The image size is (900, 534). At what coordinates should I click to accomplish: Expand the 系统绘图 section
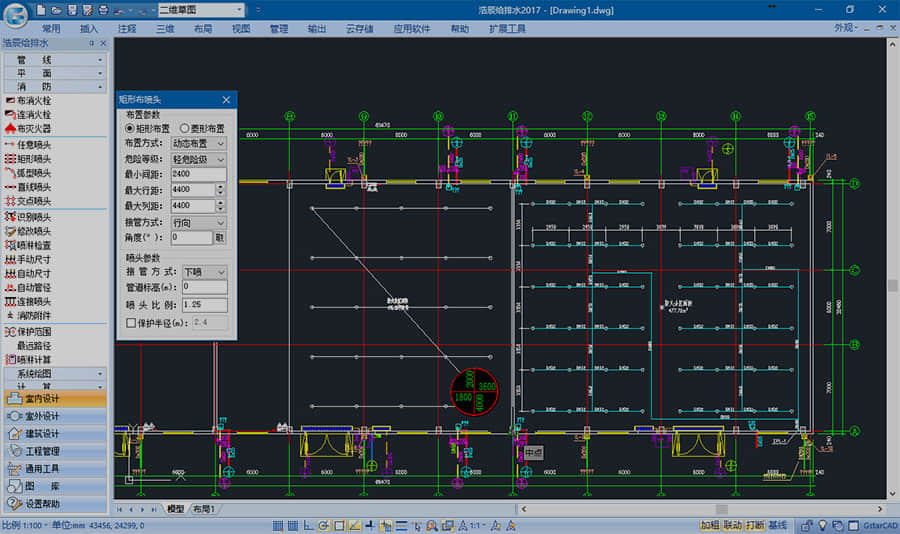tap(54, 373)
